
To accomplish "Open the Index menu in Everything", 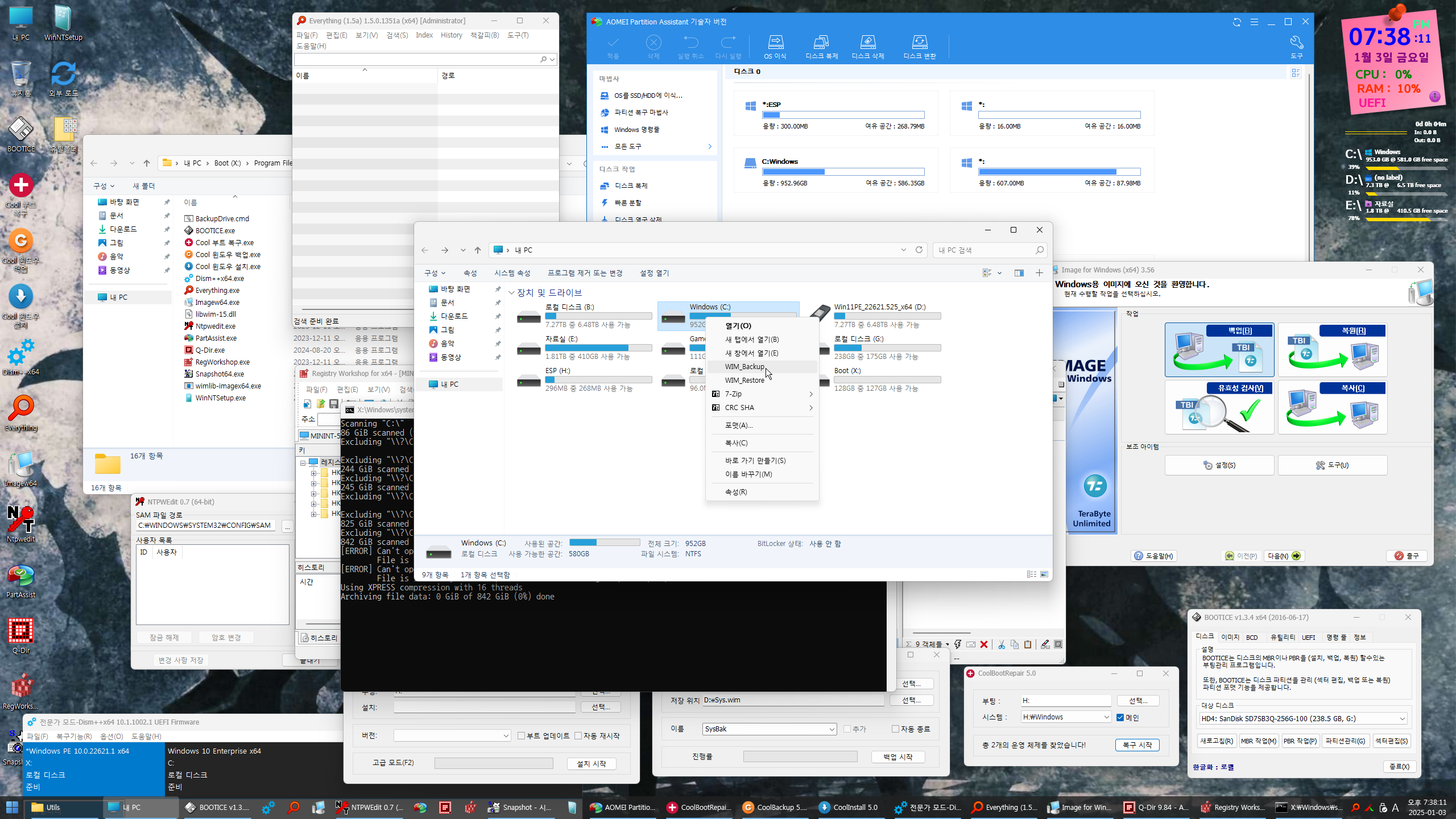I will (424, 35).
